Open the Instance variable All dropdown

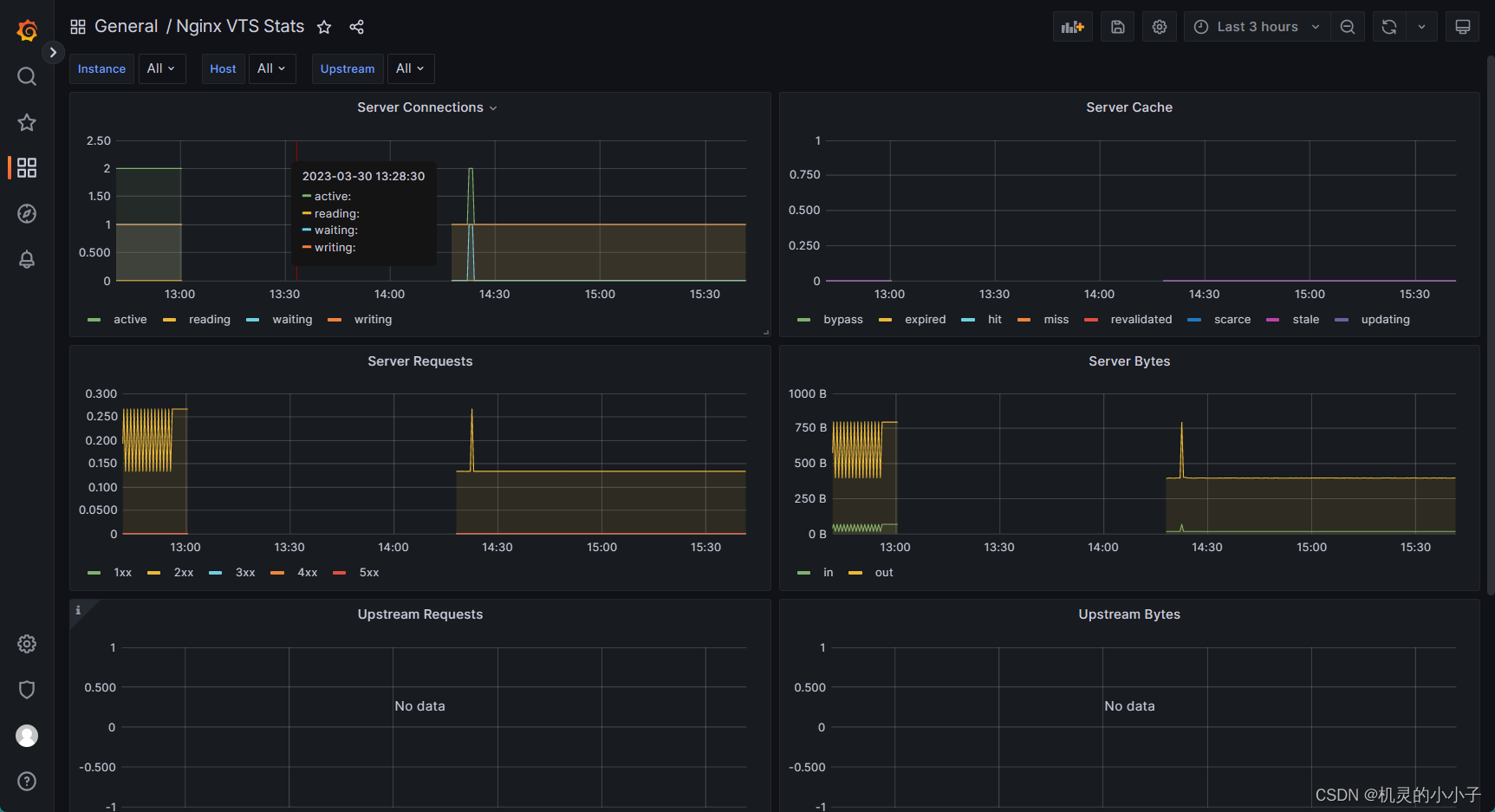(161, 68)
